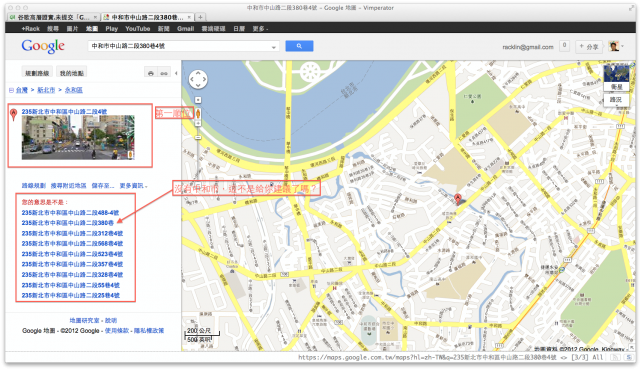Click the 新北市 breadcrumb link
The width and height of the screenshot is (640, 370).
tap(46, 90)
